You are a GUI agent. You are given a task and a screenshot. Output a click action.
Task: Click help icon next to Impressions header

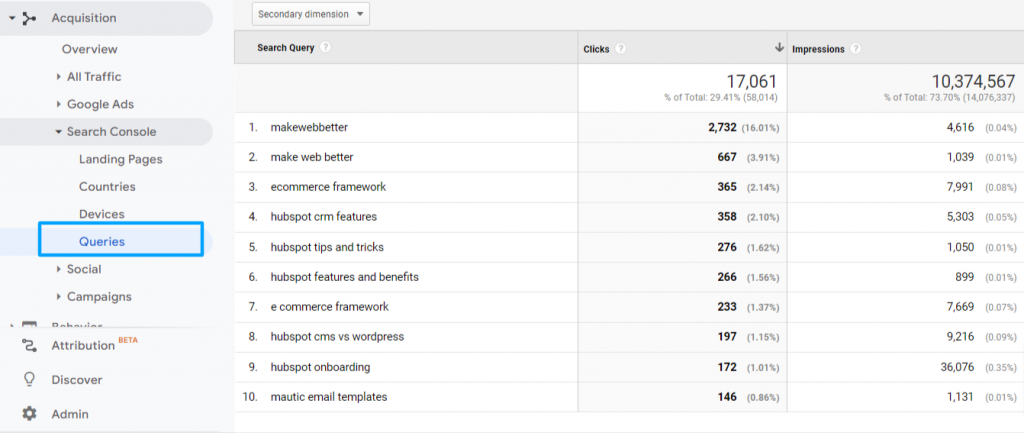point(856,49)
